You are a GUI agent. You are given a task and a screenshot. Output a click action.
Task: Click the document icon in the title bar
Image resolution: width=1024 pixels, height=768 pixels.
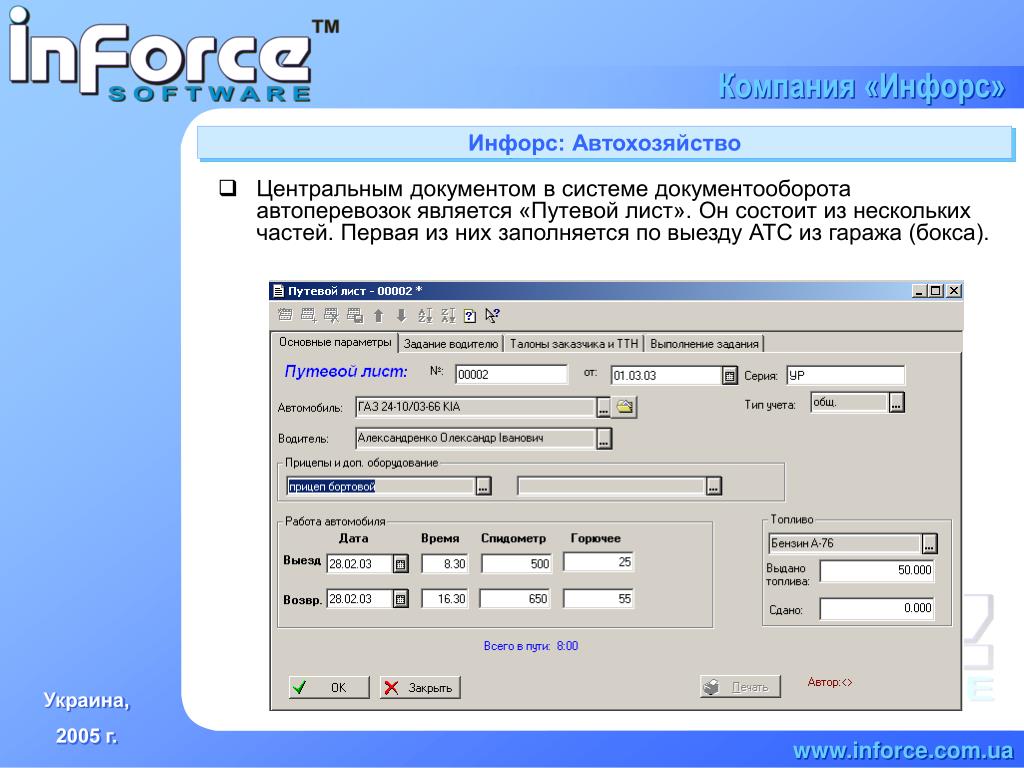278,291
